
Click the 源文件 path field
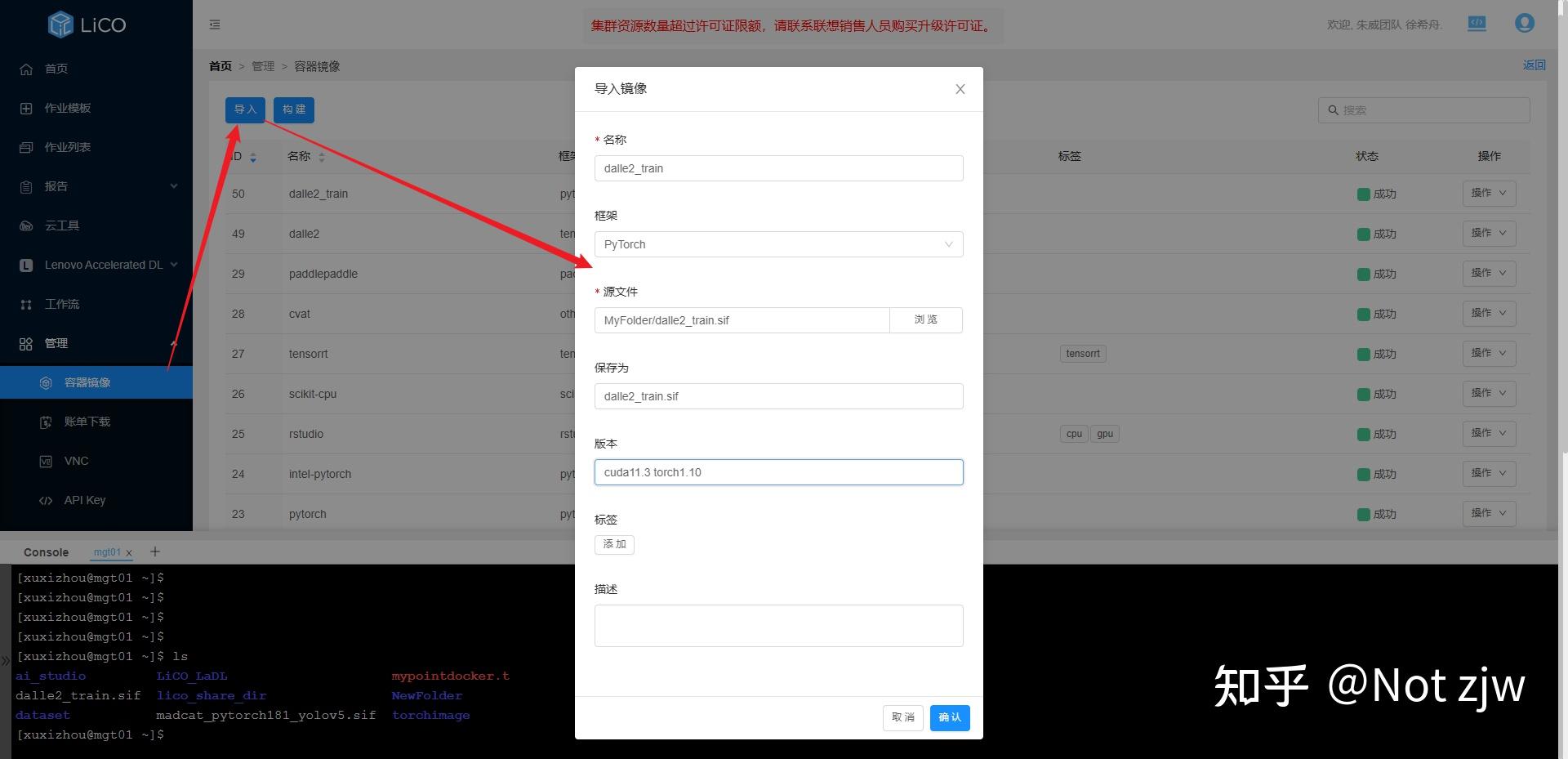pyautogui.click(x=742, y=320)
